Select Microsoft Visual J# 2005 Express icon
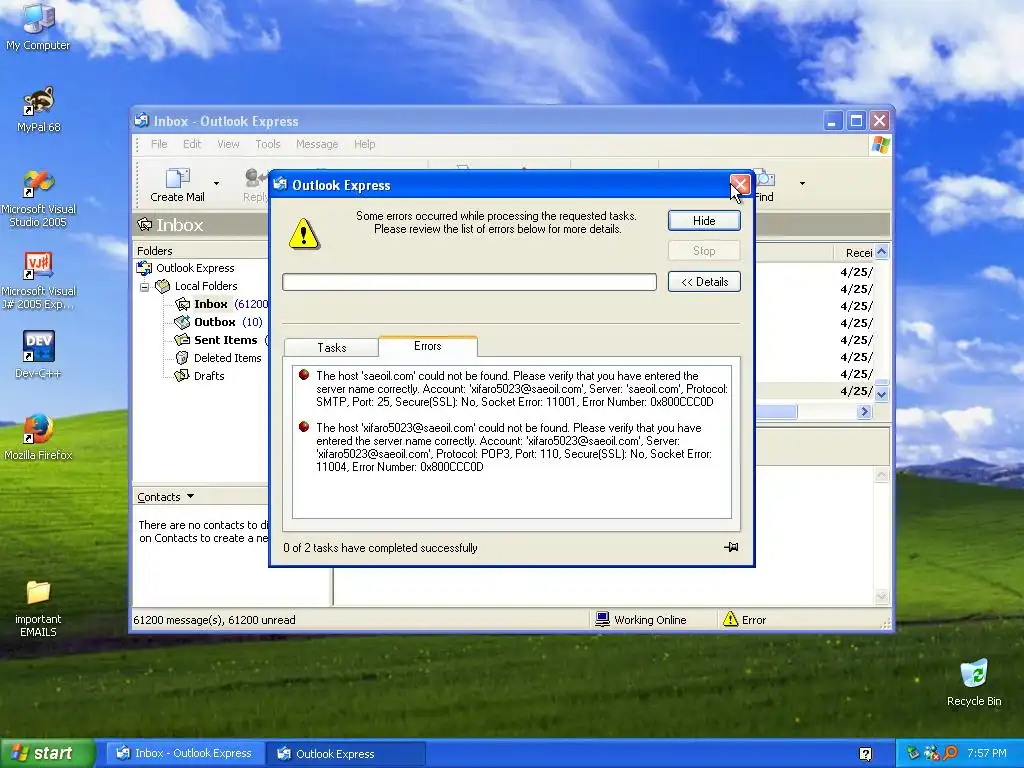Screen dimensions: 1024x768 pos(38,281)
